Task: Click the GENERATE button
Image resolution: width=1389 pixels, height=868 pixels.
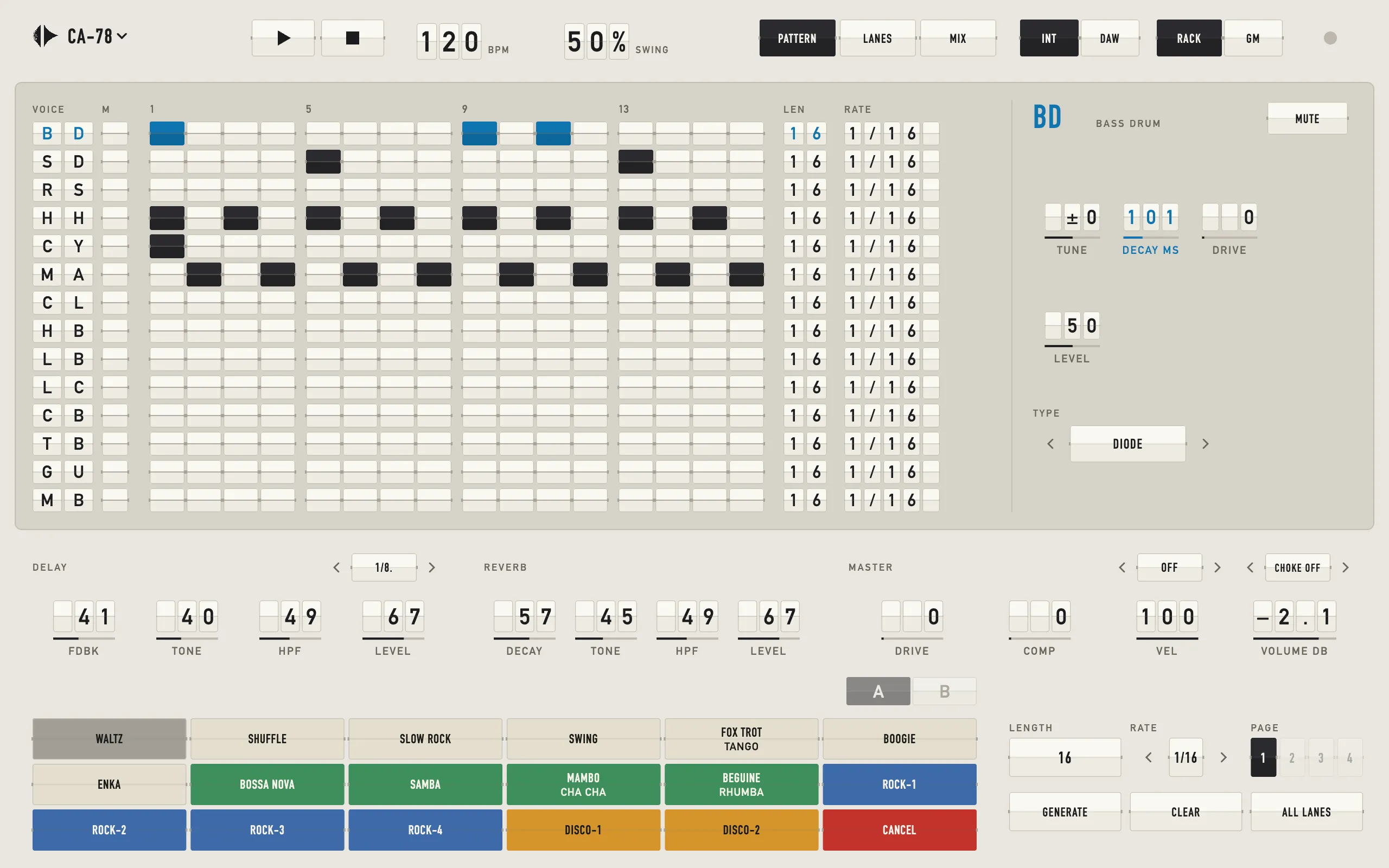Action: (1065, 812)
